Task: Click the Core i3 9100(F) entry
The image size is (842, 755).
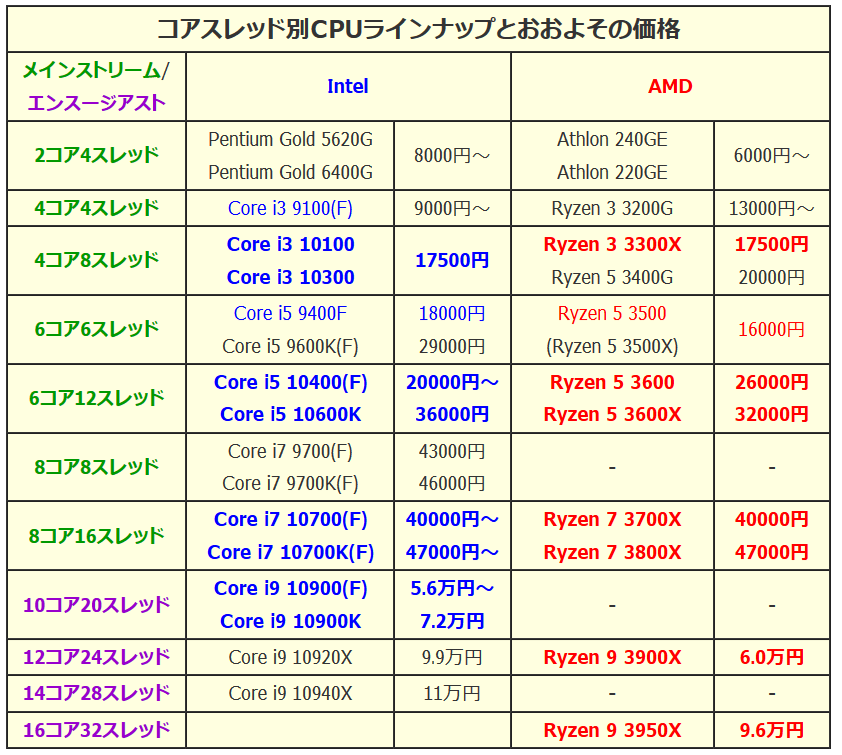Action: click(x=291, y=208)
